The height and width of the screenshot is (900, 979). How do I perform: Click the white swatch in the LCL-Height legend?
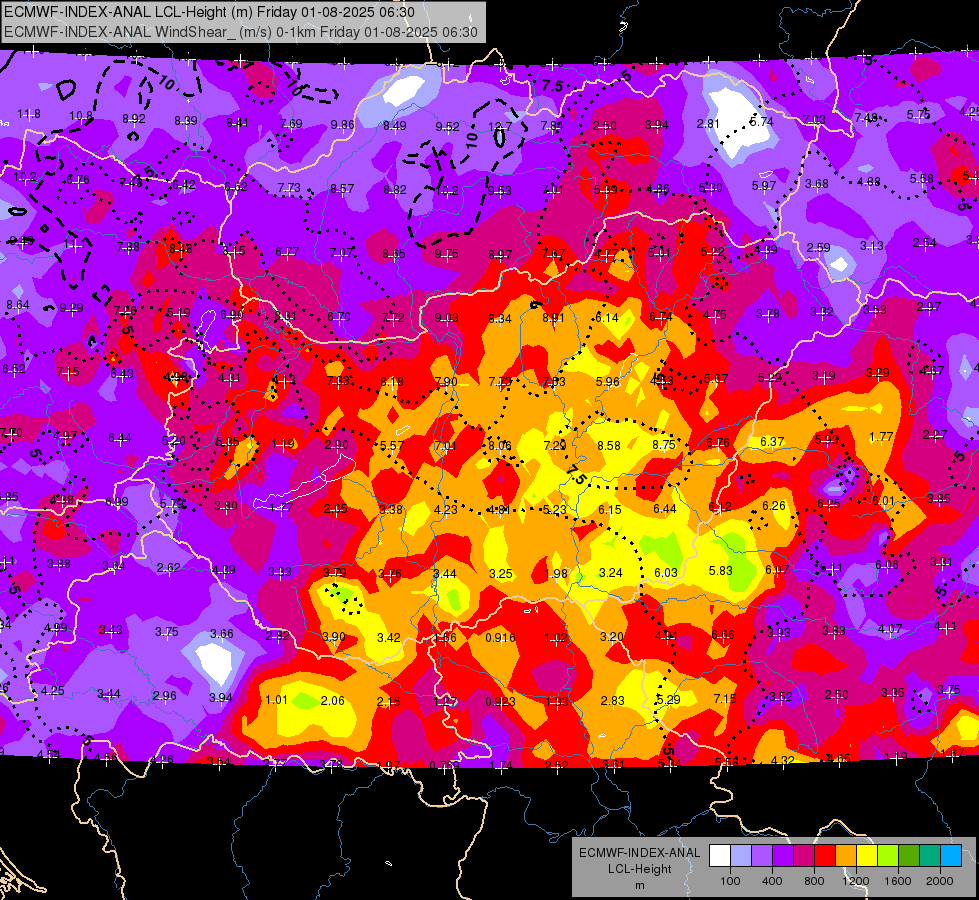point(720,855)
